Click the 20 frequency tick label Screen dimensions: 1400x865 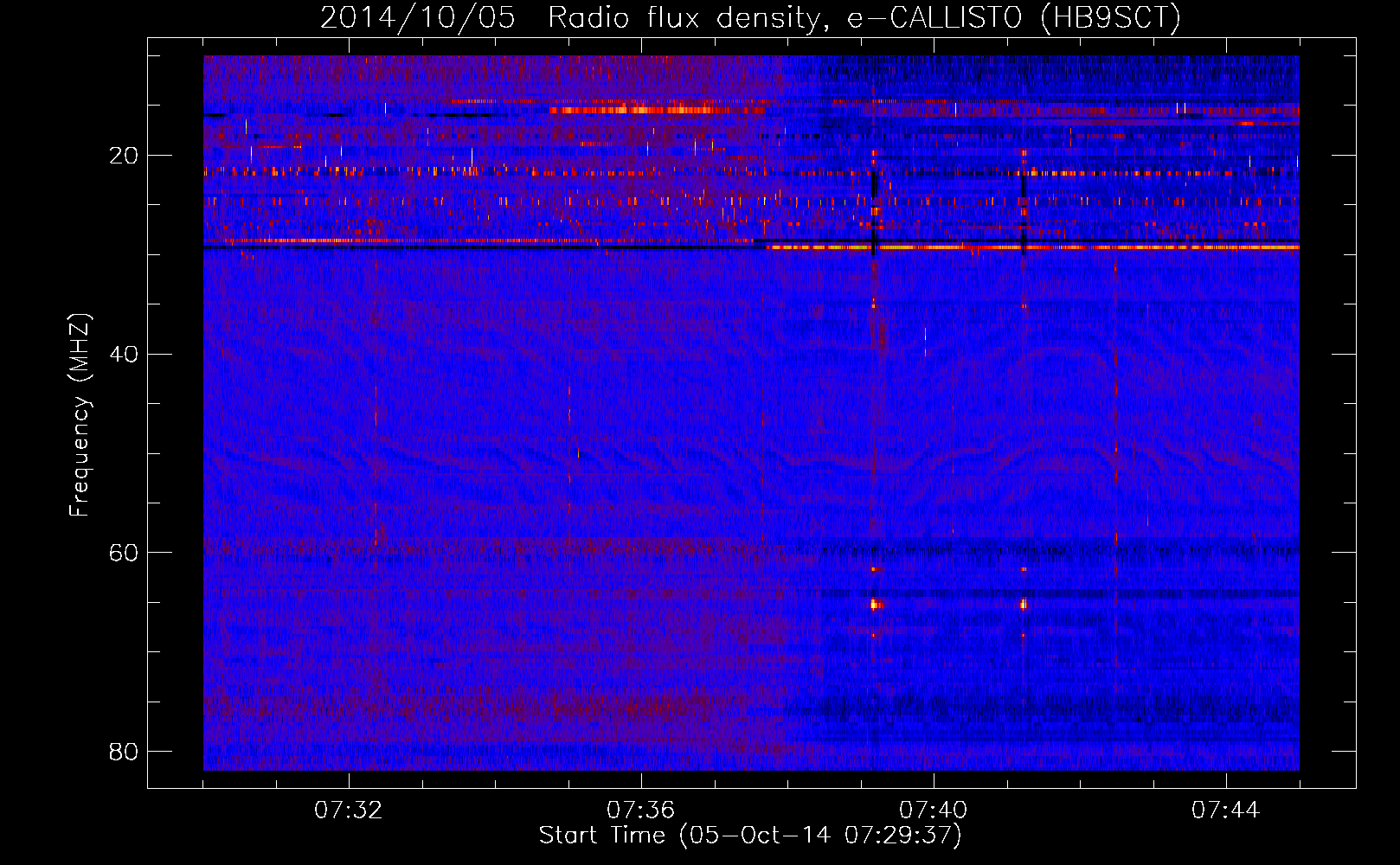pos(124,156)
